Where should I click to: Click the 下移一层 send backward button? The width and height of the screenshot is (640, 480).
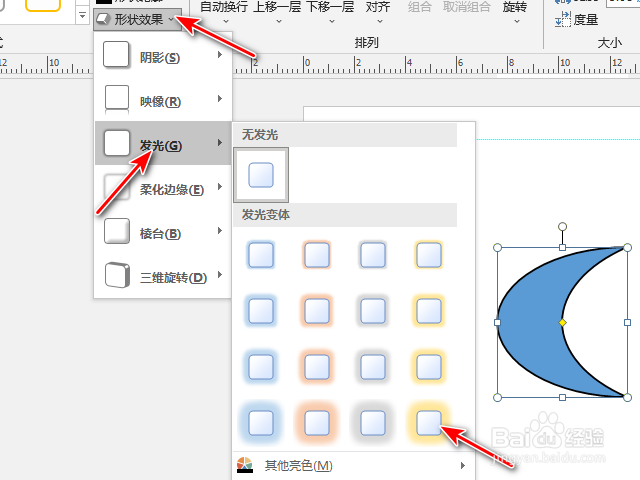(x=331, y=12)
